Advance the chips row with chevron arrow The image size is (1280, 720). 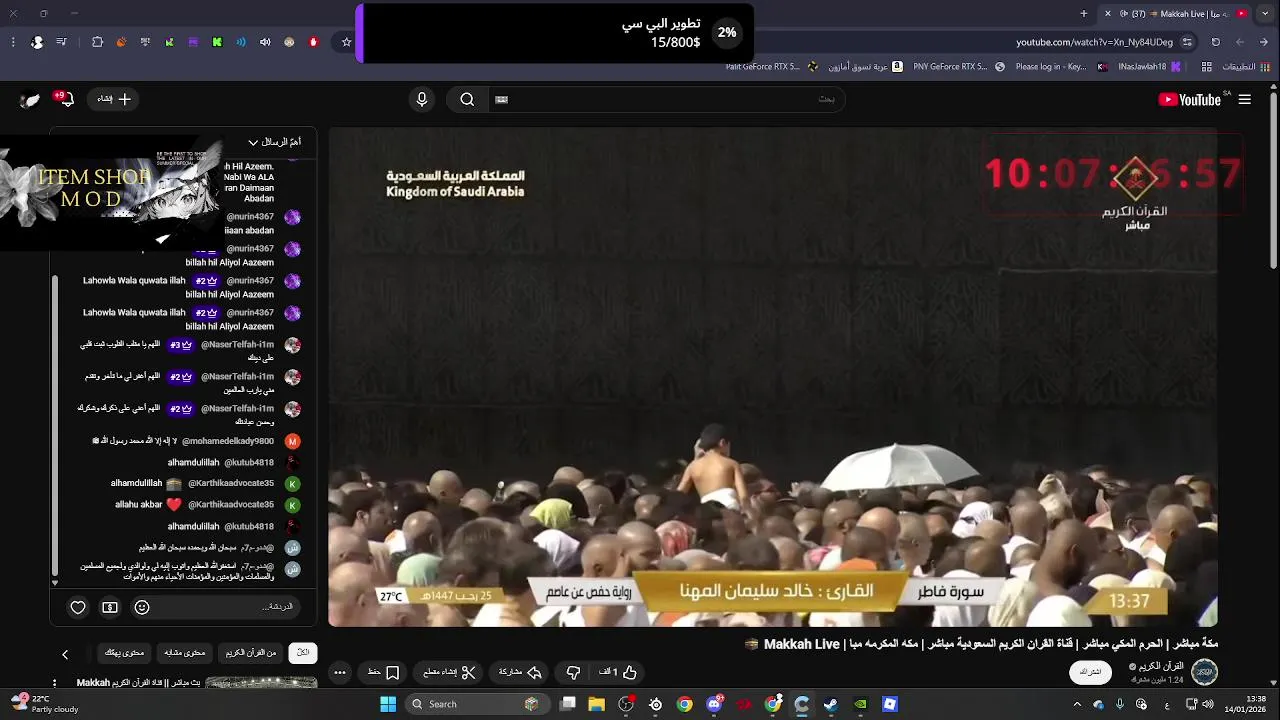point(65,654)
